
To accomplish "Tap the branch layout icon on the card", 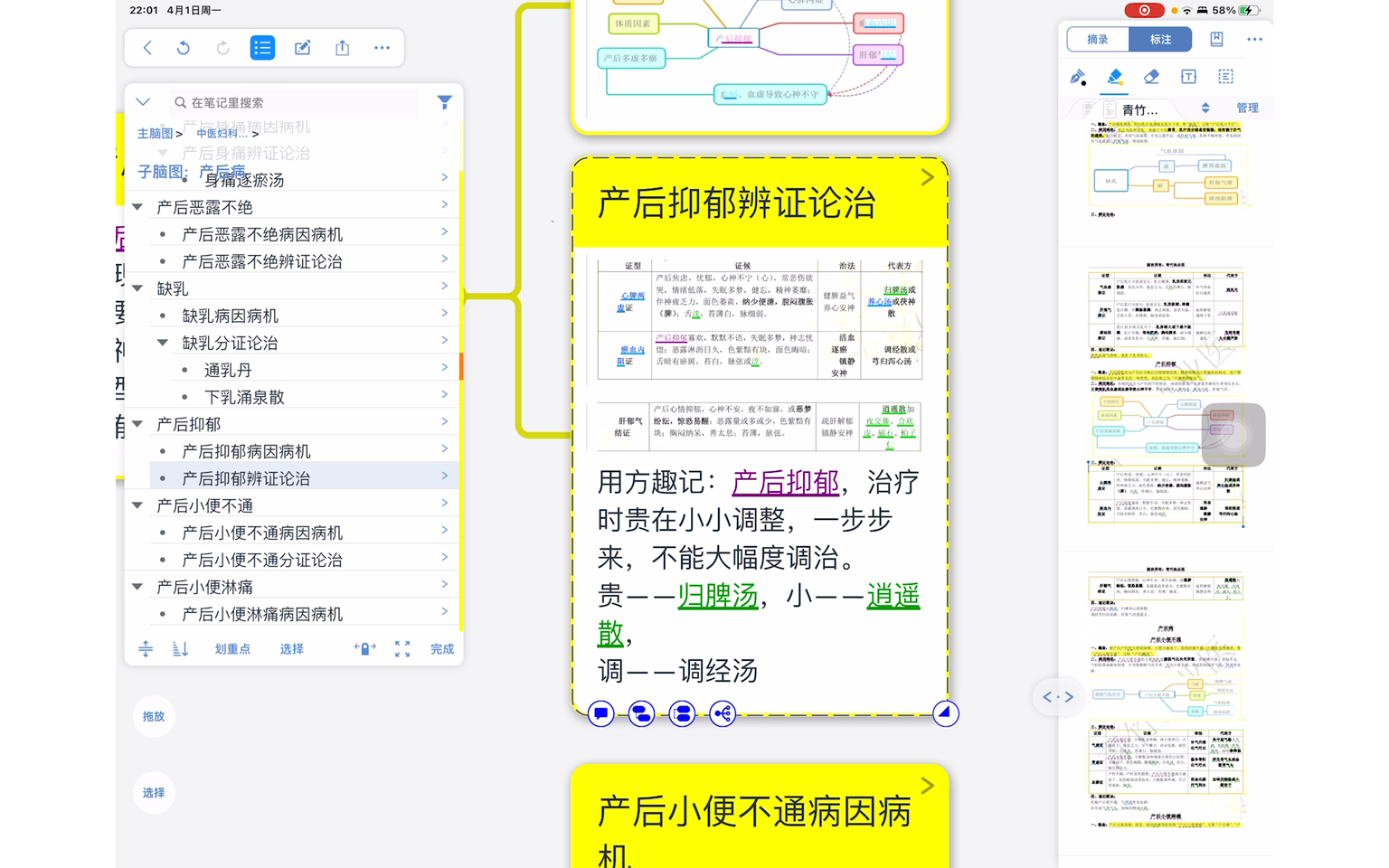I will coord(723,713).
